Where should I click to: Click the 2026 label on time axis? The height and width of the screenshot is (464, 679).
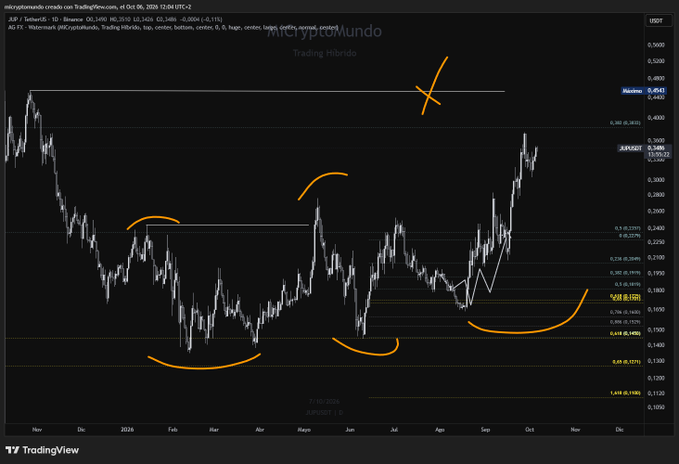click(x=127, y=430)
